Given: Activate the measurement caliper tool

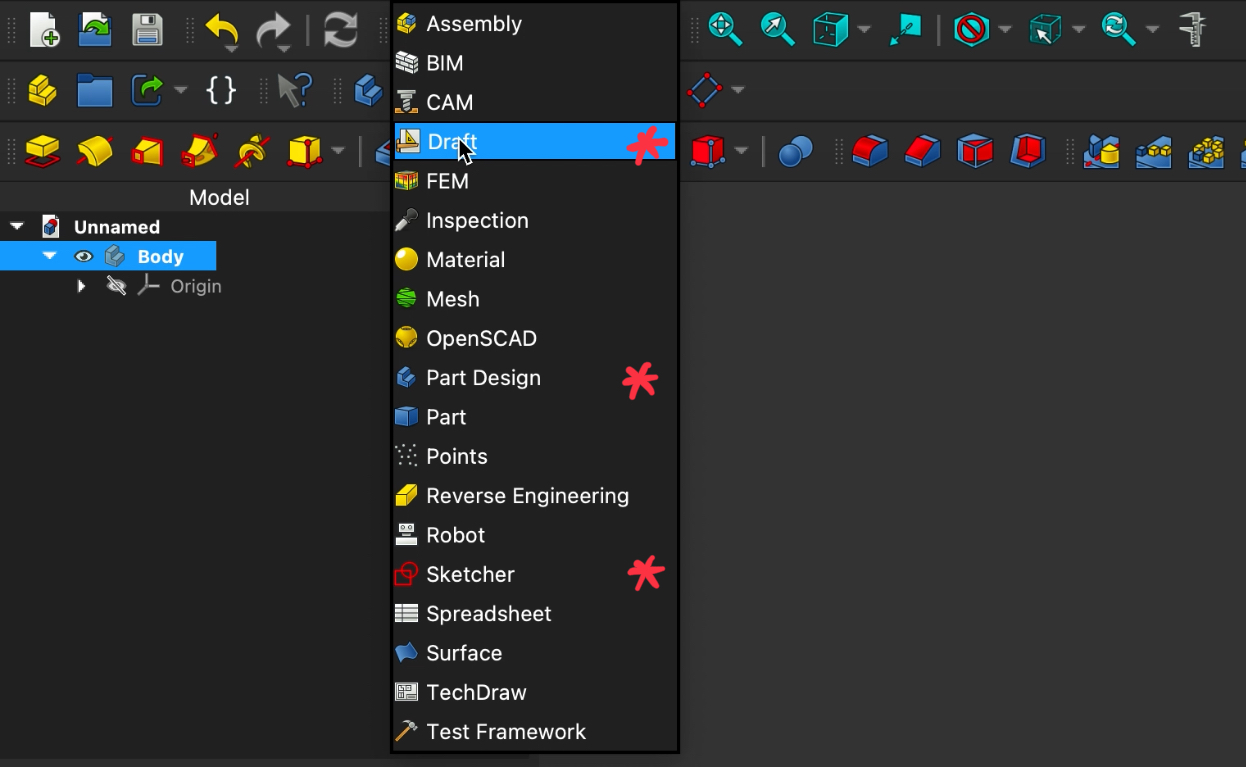Looking at the screenshot, I should (x=1193, y=30).
